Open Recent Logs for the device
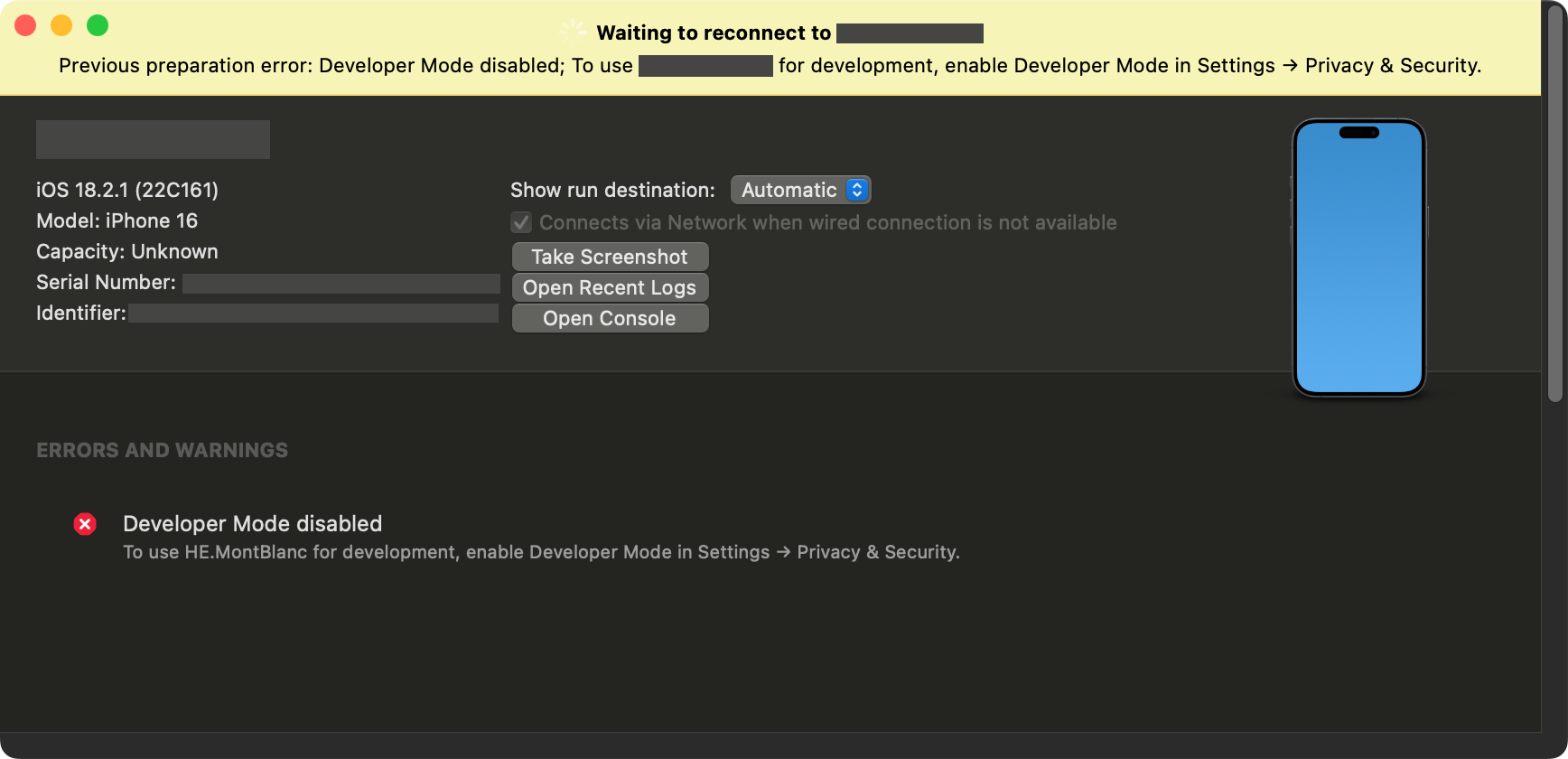The height and width of the screenshot is (759, 1568). click(610, 287)
